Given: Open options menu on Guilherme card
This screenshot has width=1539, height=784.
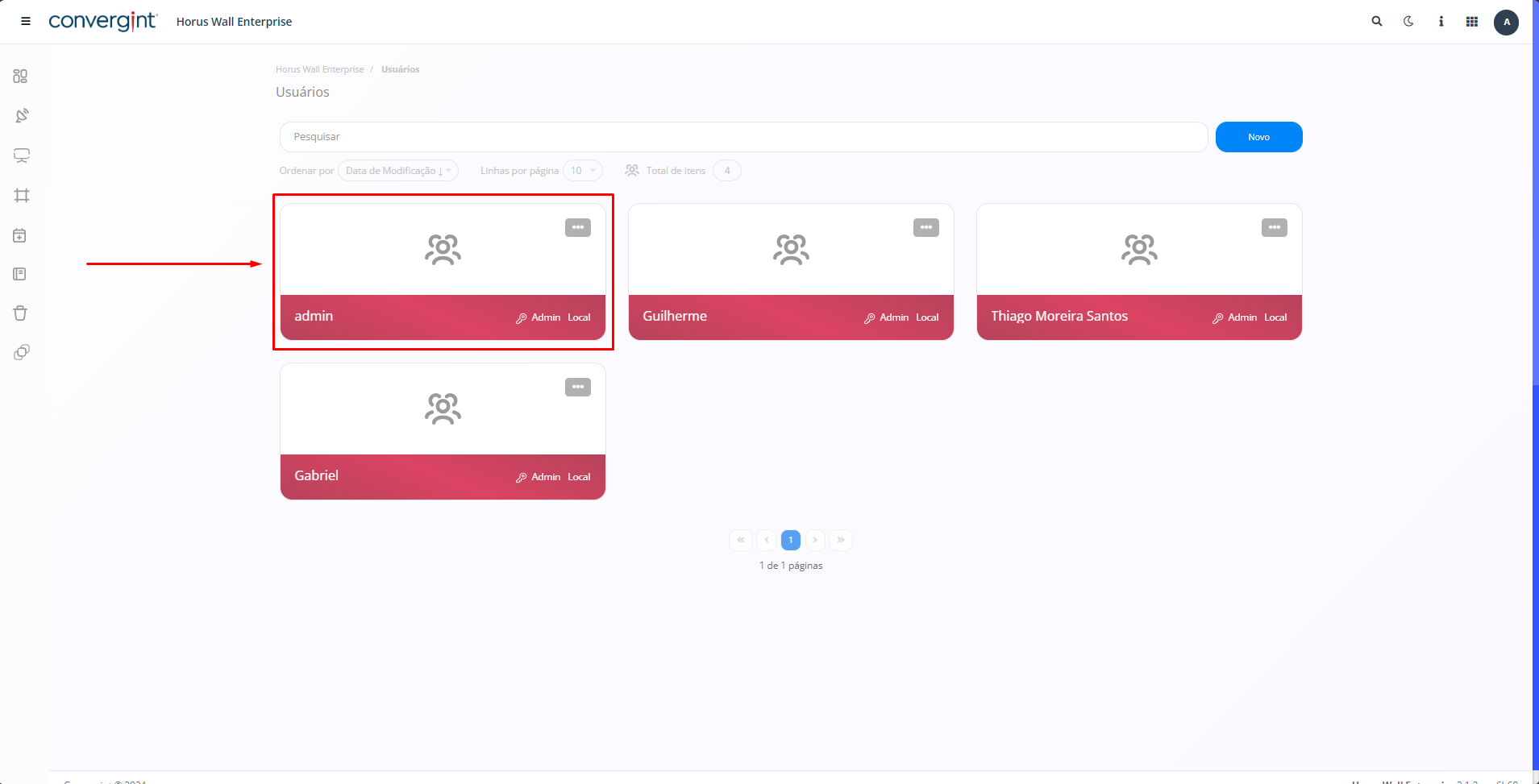Looking at the screenshot, I should tap(925, 228).
